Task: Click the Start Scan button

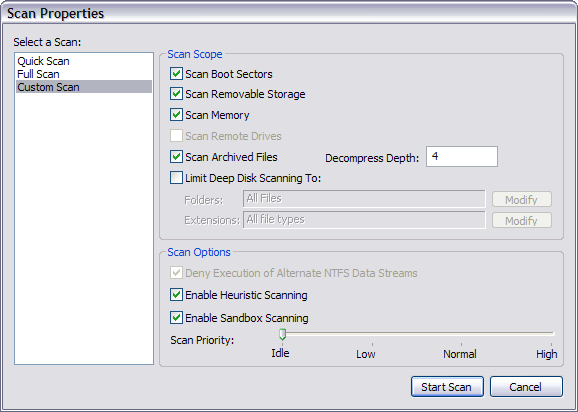Action: pyautogui.click(x=447, y=387)
